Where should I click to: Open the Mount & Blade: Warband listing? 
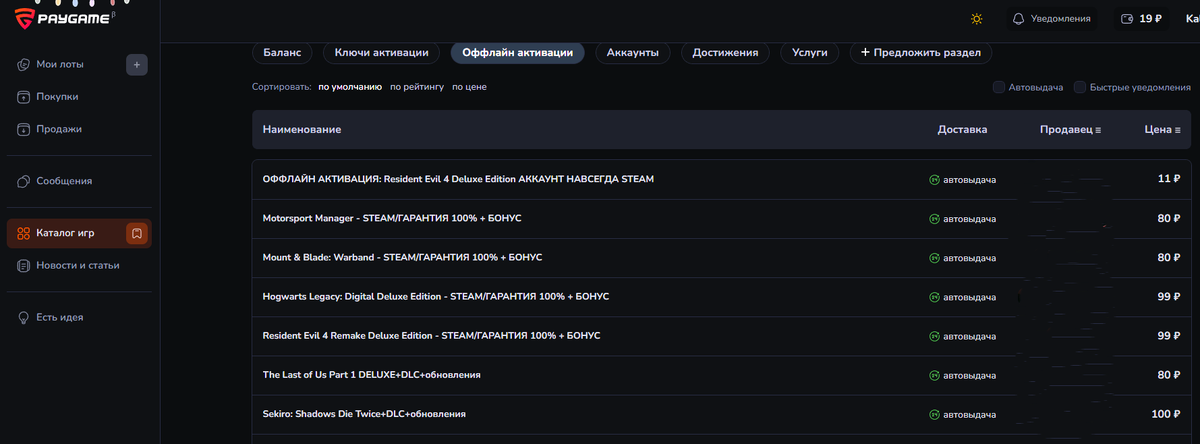tap(402, 258)
